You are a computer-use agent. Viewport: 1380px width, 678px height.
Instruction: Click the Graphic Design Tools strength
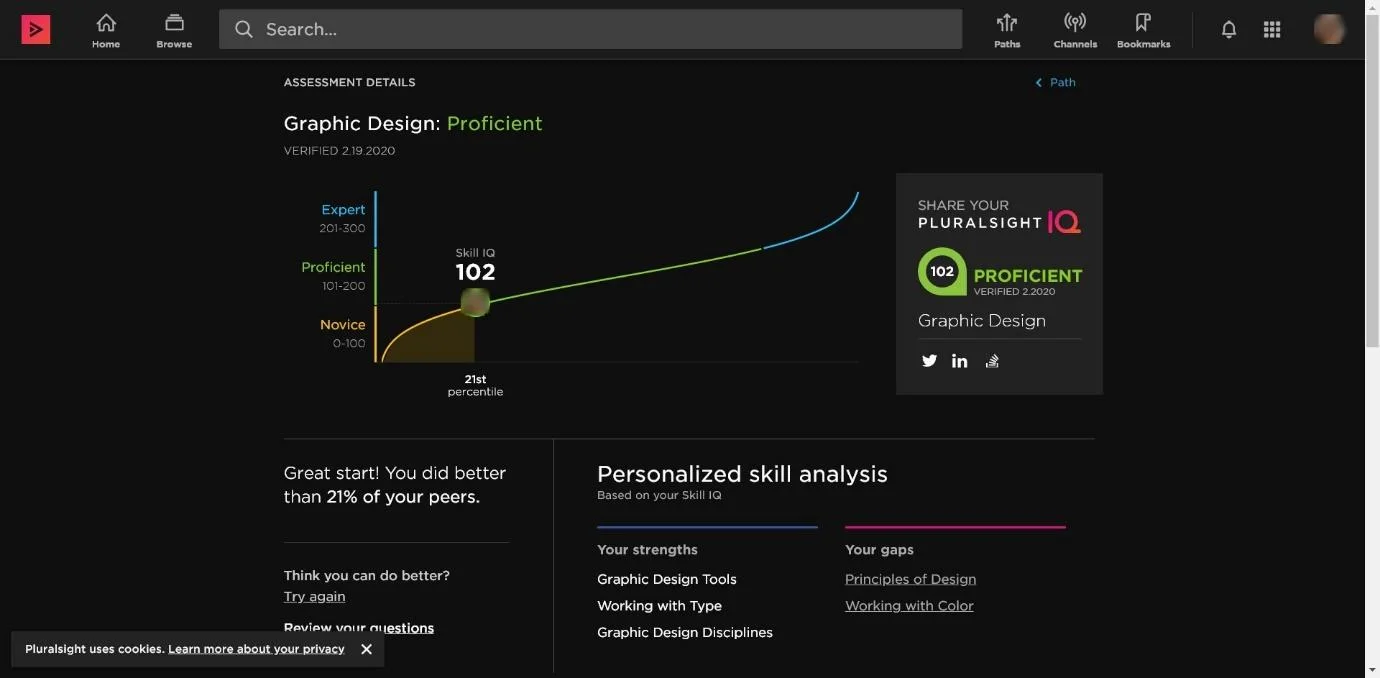pos(667,579)
